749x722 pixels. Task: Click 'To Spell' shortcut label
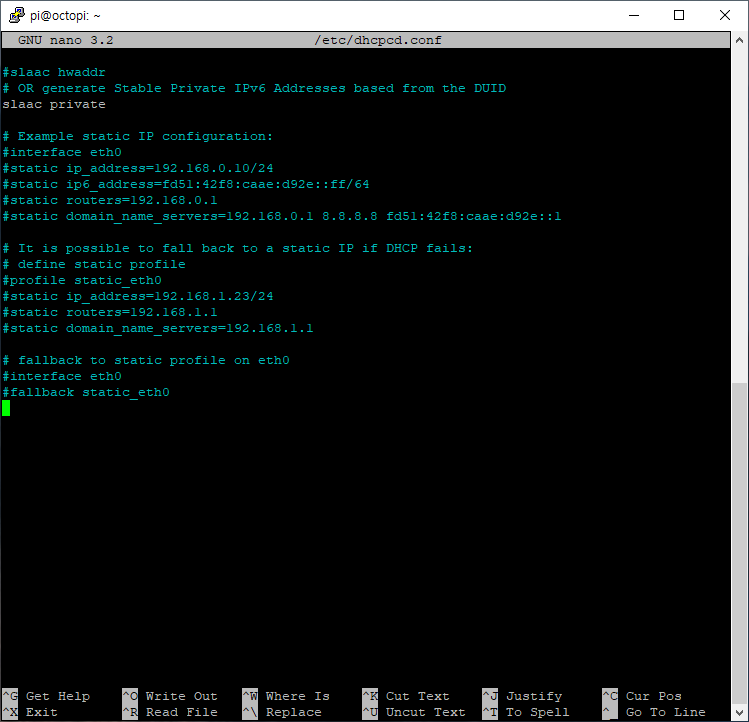(x=537, y=712)
